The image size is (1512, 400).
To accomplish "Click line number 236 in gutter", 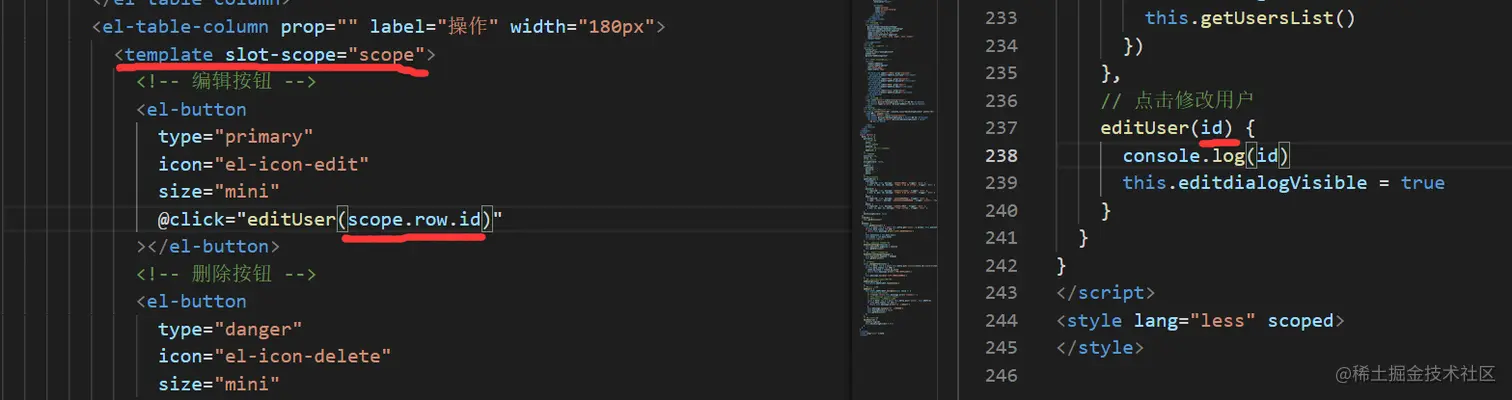I will pos(1001,101).
